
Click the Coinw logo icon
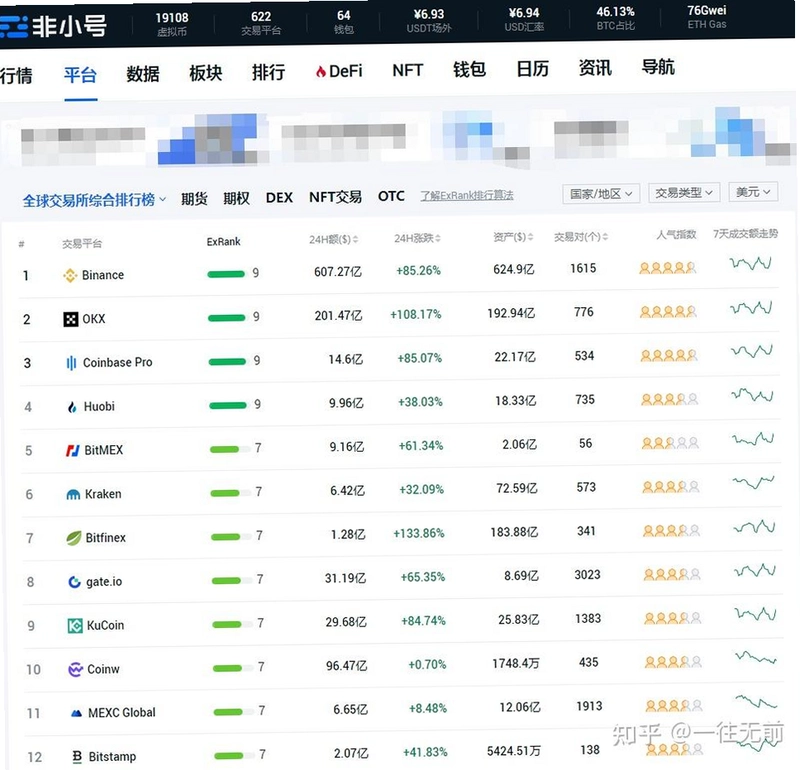[x=76, y=669]
